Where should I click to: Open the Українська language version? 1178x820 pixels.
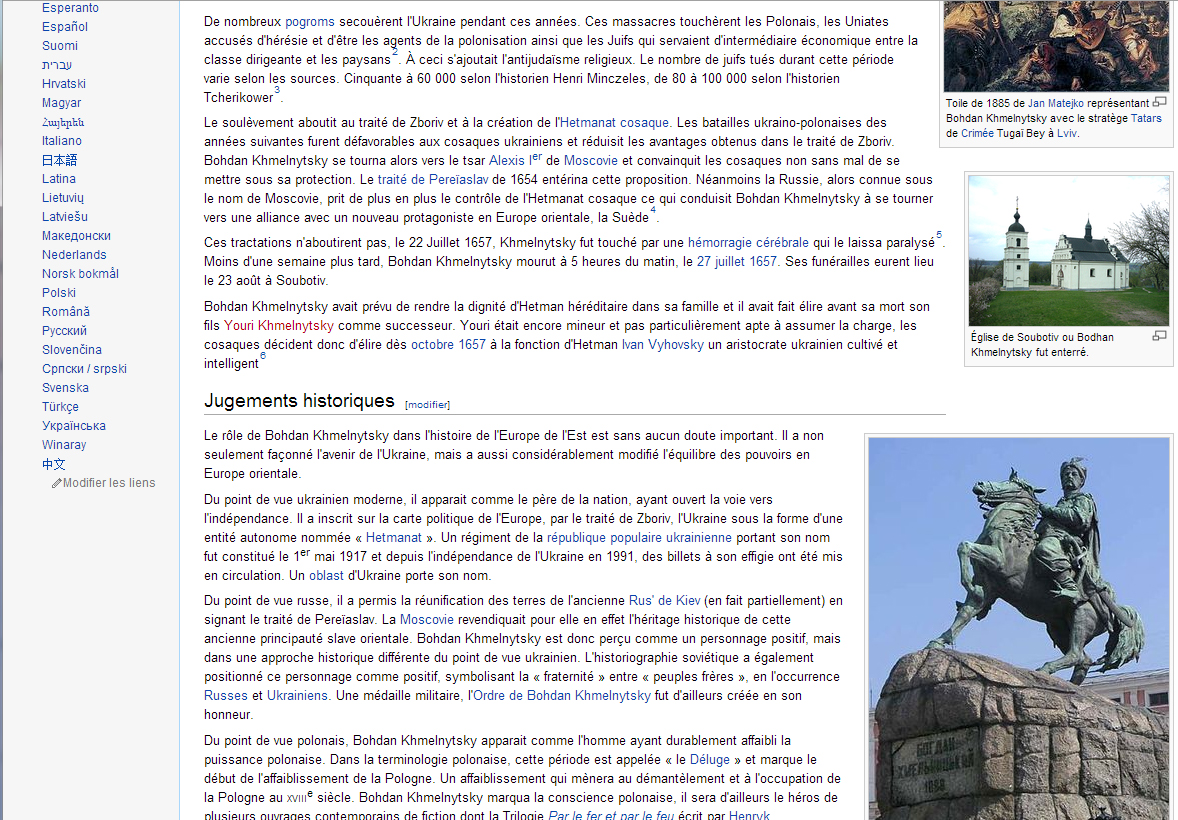[74, 425]
